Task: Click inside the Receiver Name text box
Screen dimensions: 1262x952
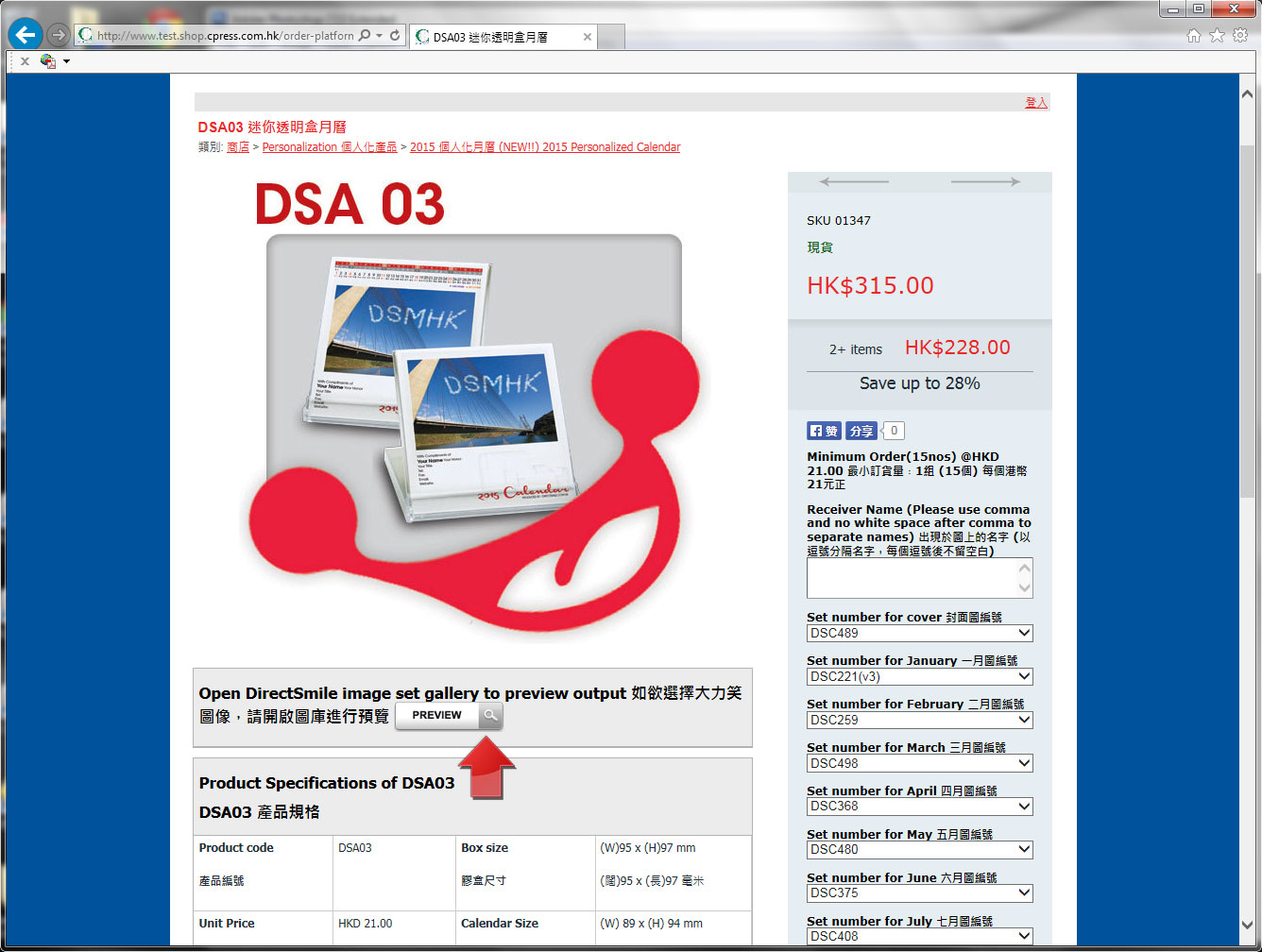Action: 912,578
